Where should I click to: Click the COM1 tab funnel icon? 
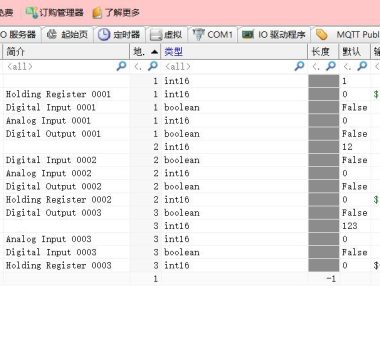(198, 34)
